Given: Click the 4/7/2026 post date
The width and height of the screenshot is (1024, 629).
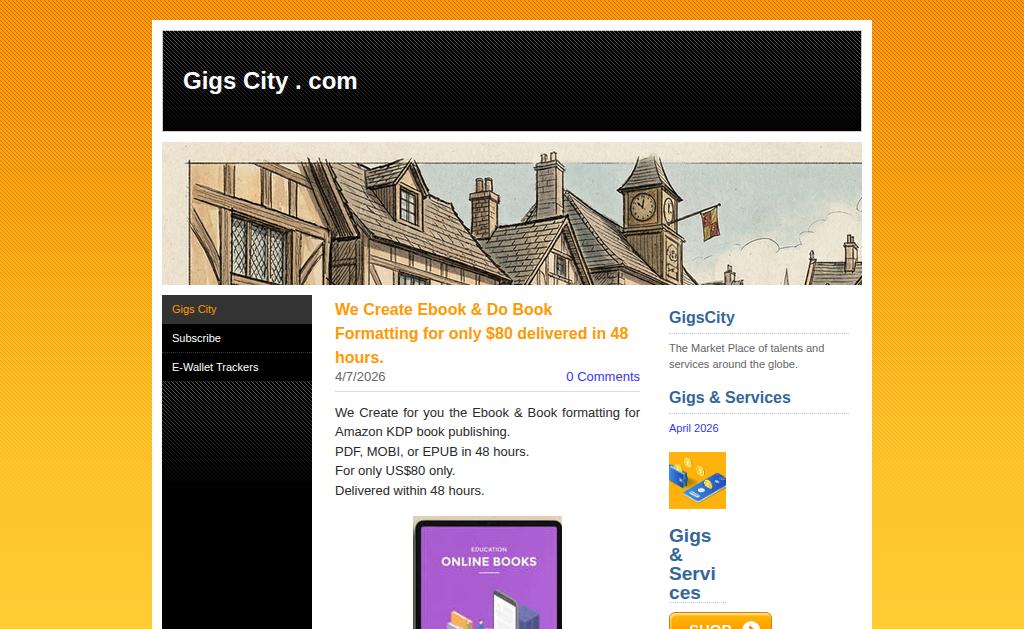Looking at the screenshot, I should click(360, 377).
